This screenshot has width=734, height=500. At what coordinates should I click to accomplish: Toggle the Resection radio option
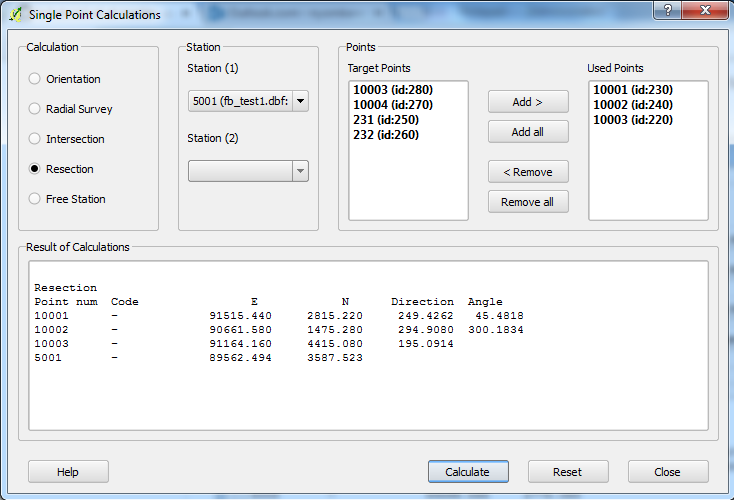(36, 169)
